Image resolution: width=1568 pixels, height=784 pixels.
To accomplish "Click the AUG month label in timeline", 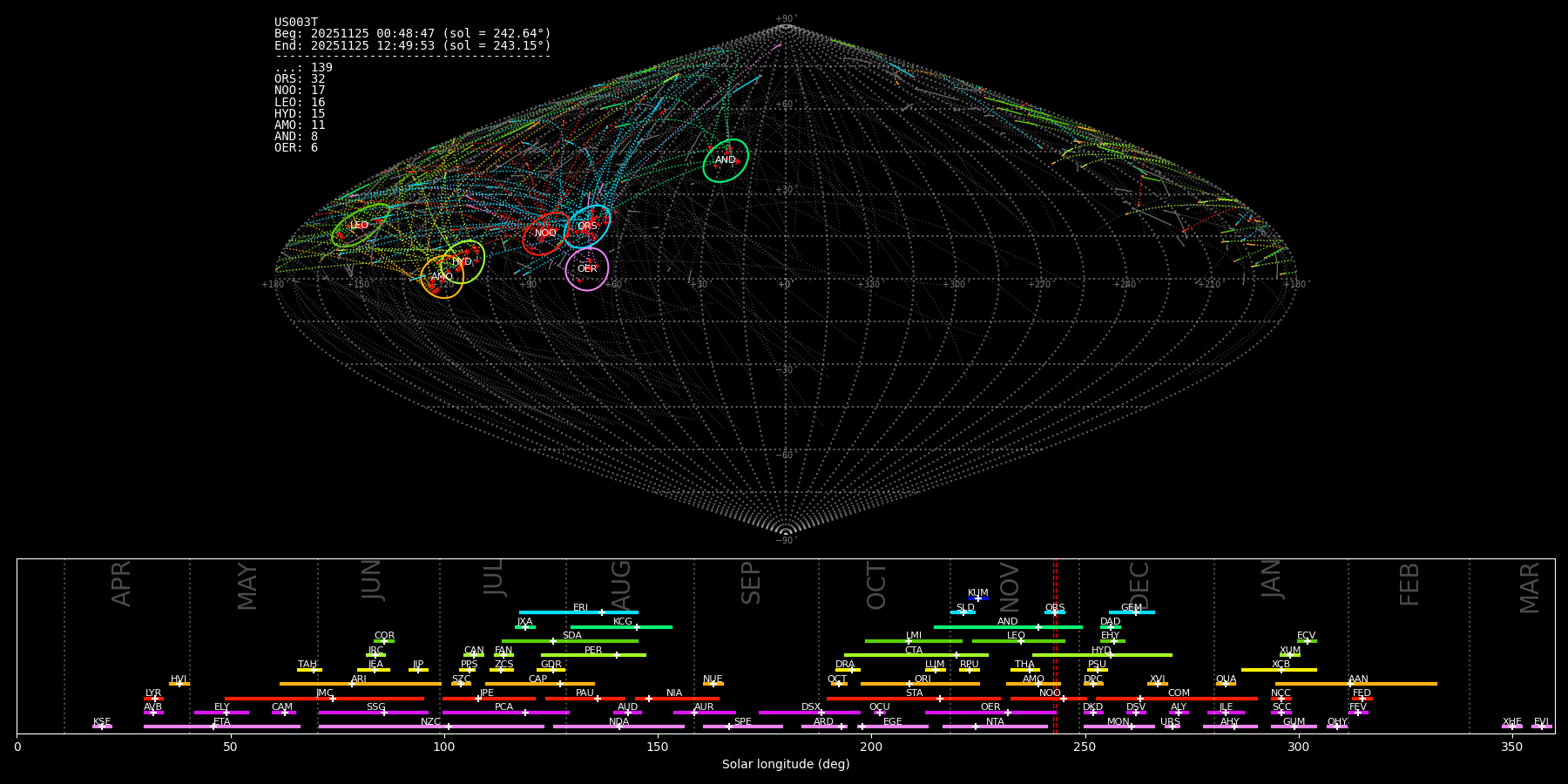I will (621, 586).
